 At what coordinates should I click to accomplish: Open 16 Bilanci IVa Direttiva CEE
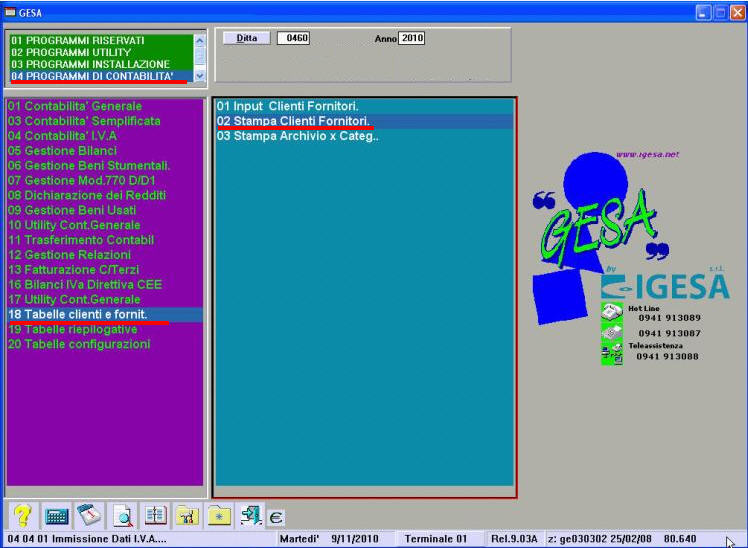point(105,285)
